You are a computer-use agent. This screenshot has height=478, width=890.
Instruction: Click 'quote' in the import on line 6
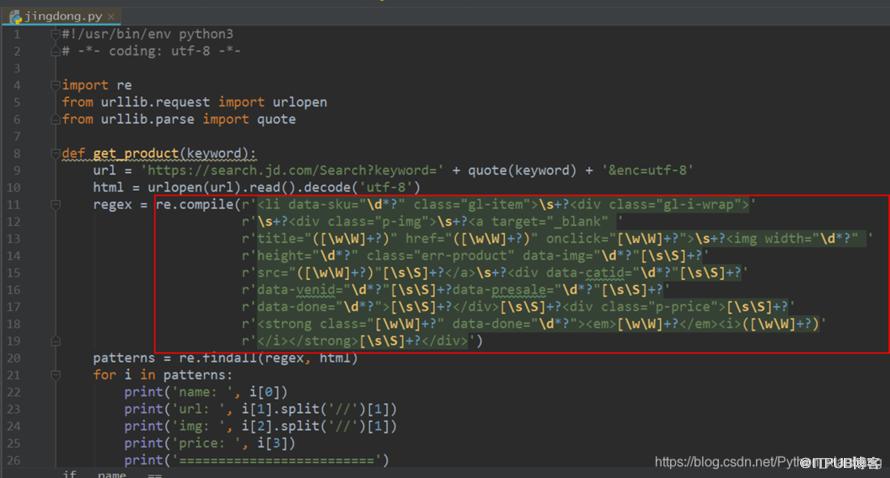pos(276,119)
